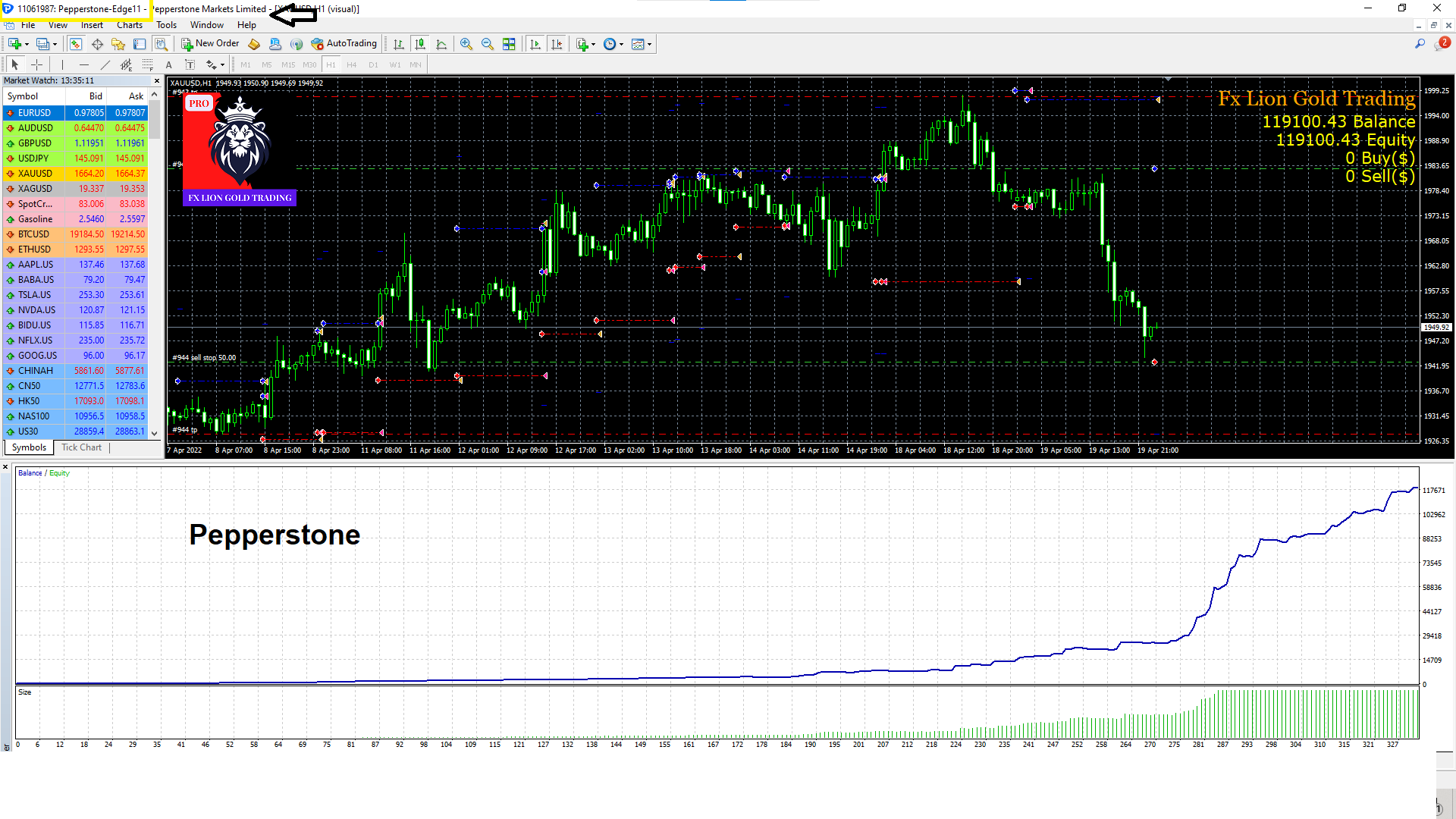Switch to the Tick Chart tab
The image size is (1456, 819).
click(x=81, y=447)
